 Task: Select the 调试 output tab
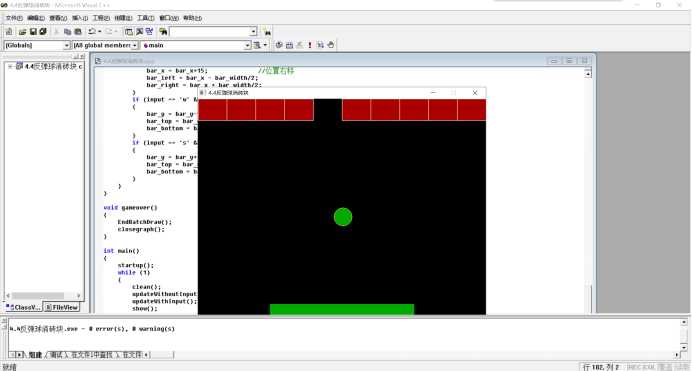tap(56, 355)
